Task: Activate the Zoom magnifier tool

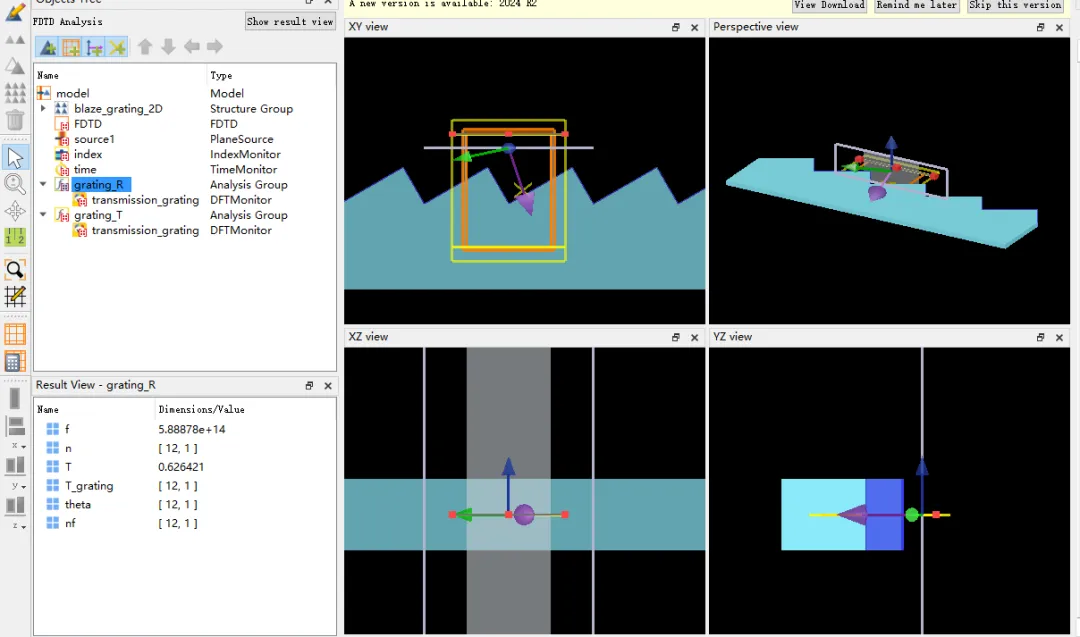Action: coord(15,184)
